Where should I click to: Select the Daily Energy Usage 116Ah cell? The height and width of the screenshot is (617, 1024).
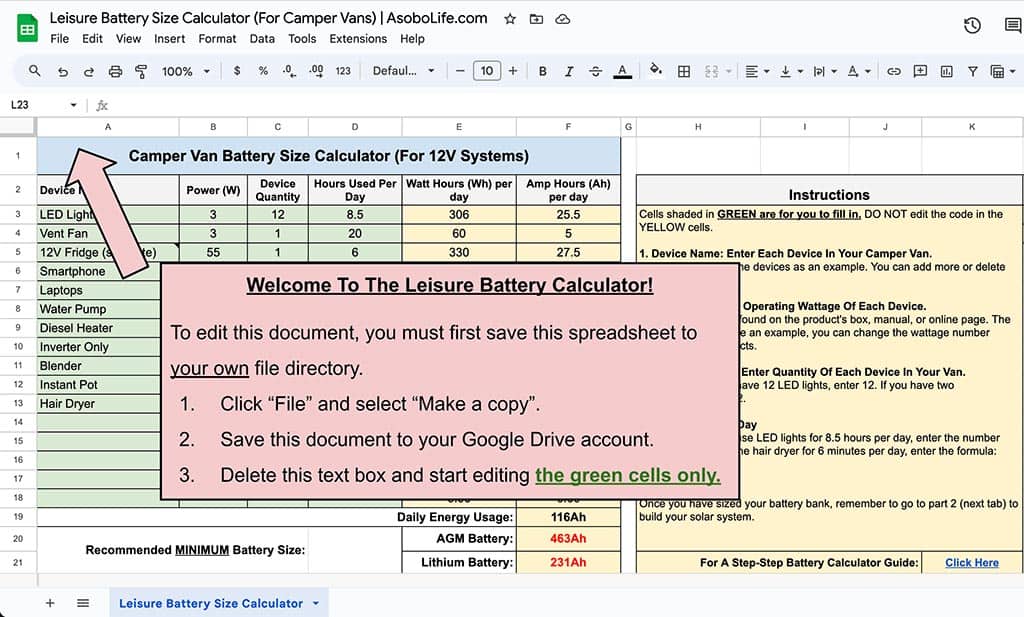[x=568, y=517]
